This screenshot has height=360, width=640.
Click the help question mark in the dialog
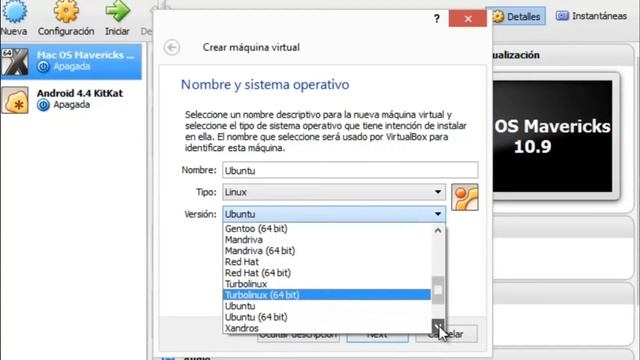pos(437,18)
